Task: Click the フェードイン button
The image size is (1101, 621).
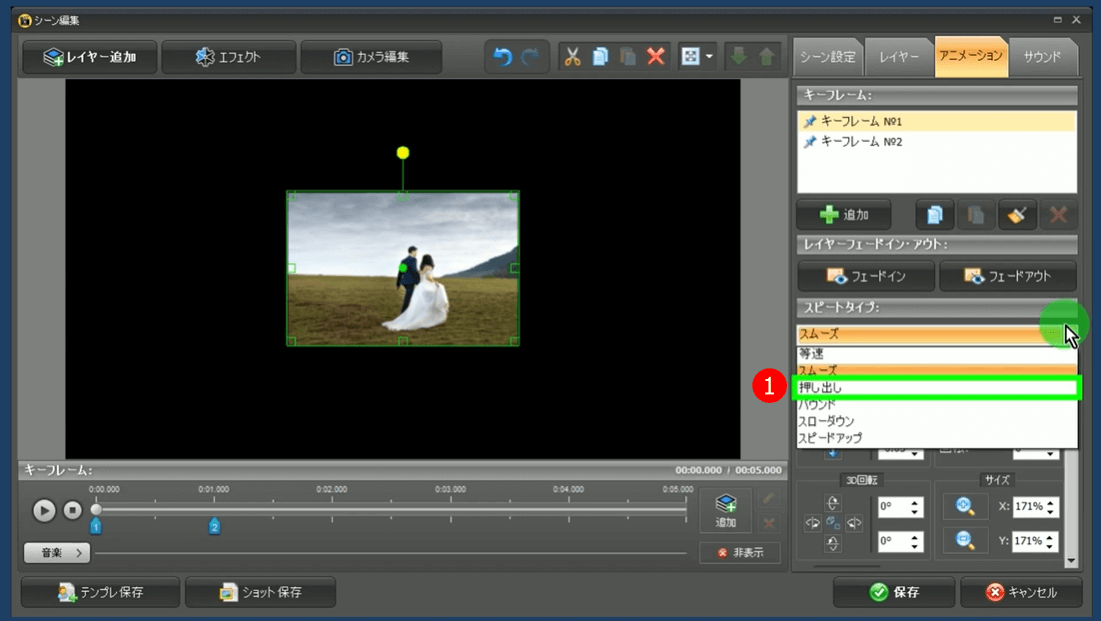Action: pyautogui.click(x=866, y=276)
